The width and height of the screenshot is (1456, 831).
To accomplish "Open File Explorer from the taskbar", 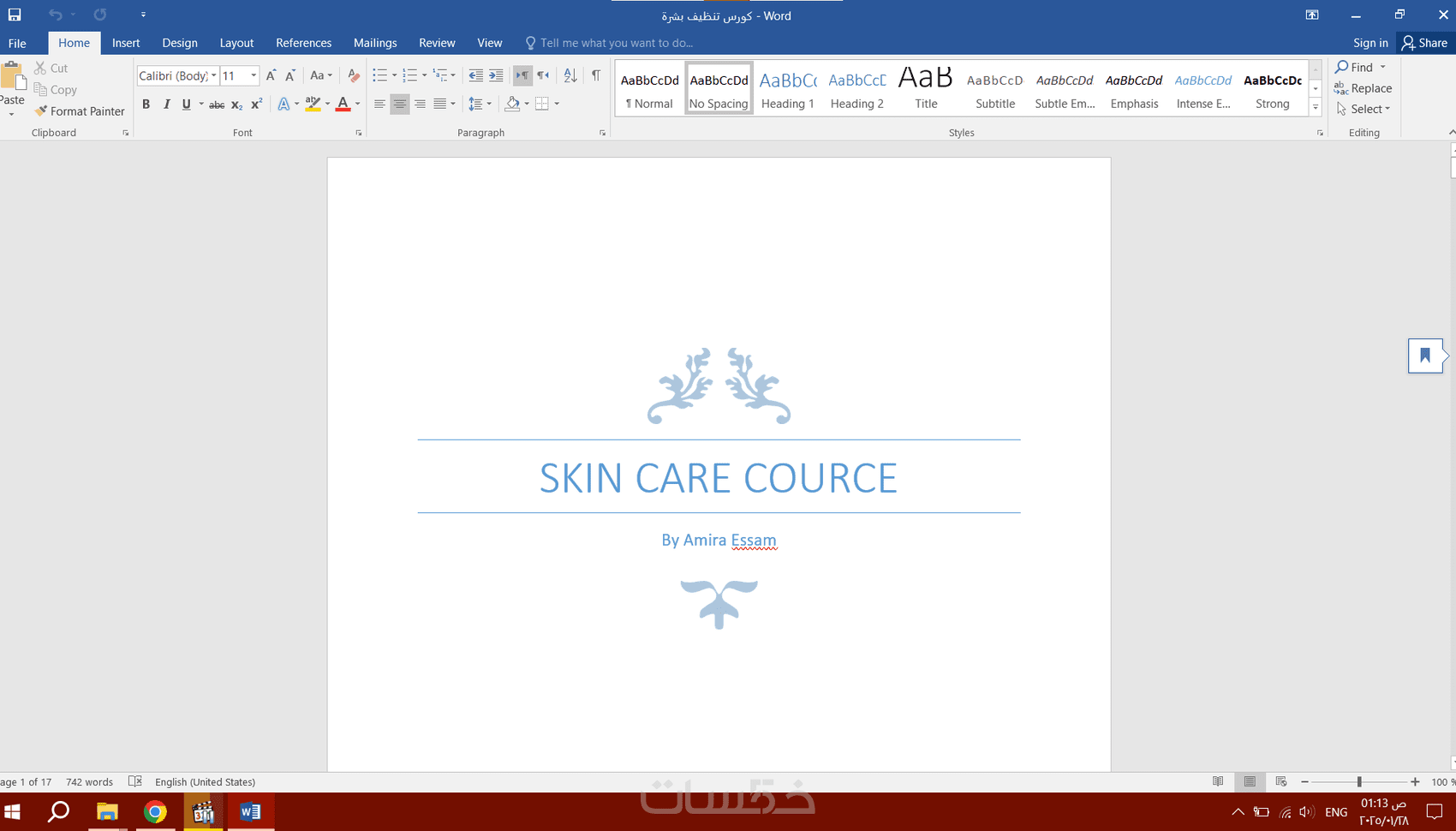I will pyautogui.click(x=107, y=811).
